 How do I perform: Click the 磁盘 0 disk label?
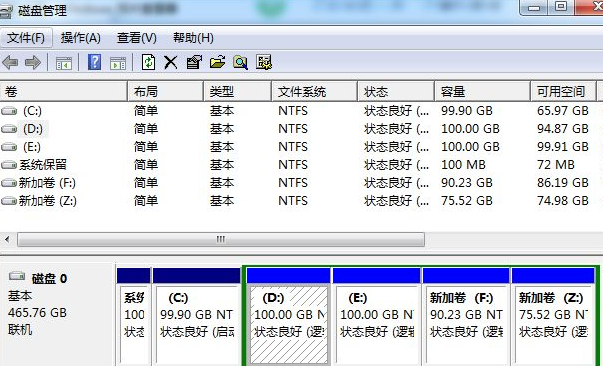[x=49, y=278]
